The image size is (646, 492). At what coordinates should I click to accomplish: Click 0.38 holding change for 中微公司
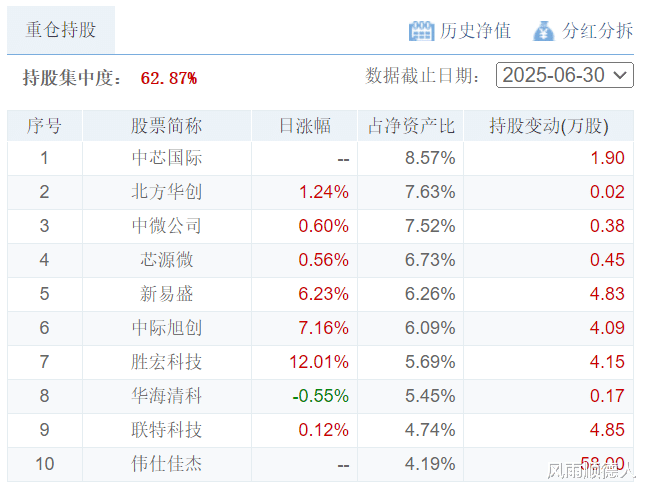tap(607, 226)
